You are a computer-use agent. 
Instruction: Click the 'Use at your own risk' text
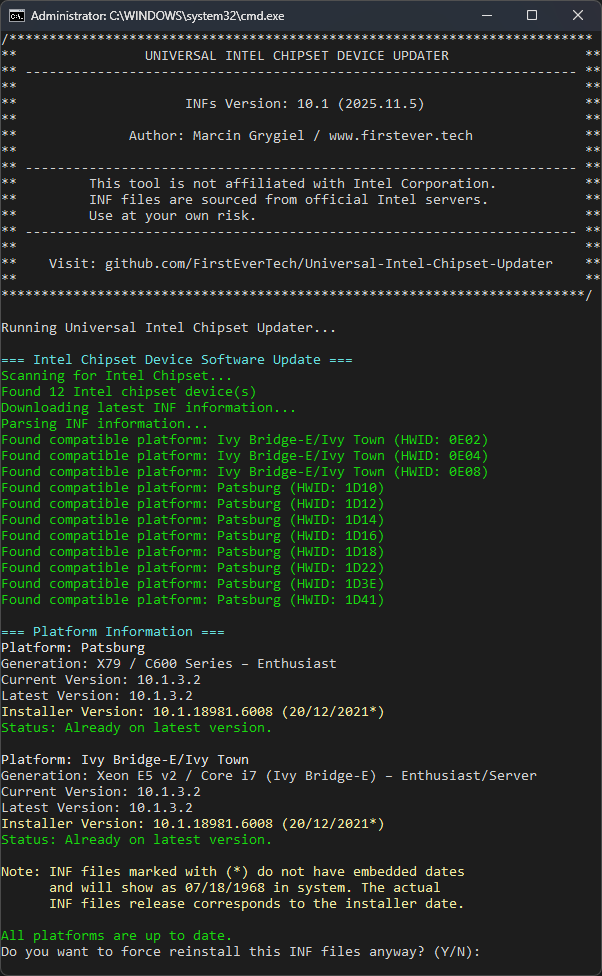pyautogui.click(x=172, y=215)
